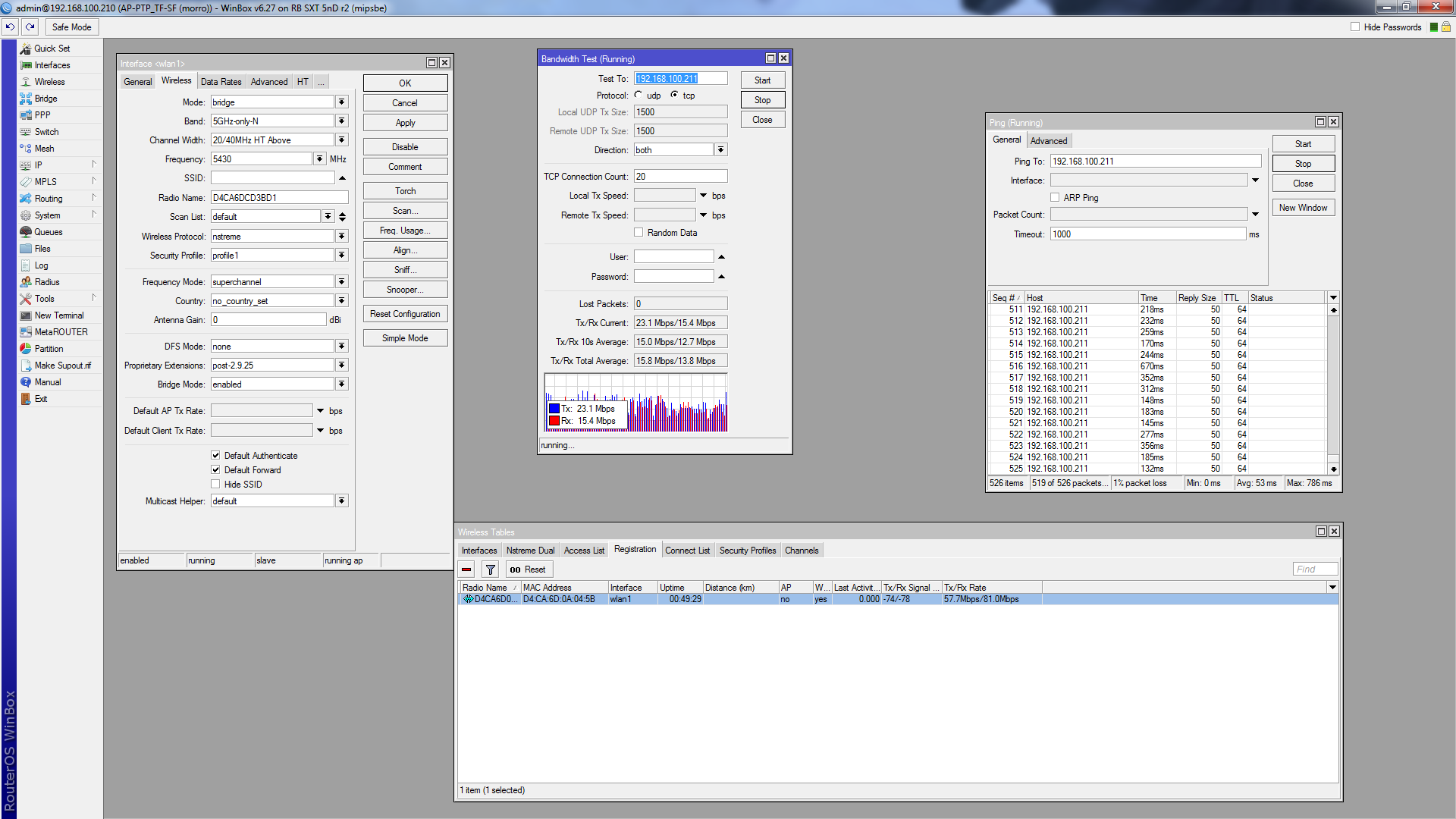This screenshot has height=819, width=1456.
Task: Check the Random Data checkbox
Action: (x=639, y=233)
